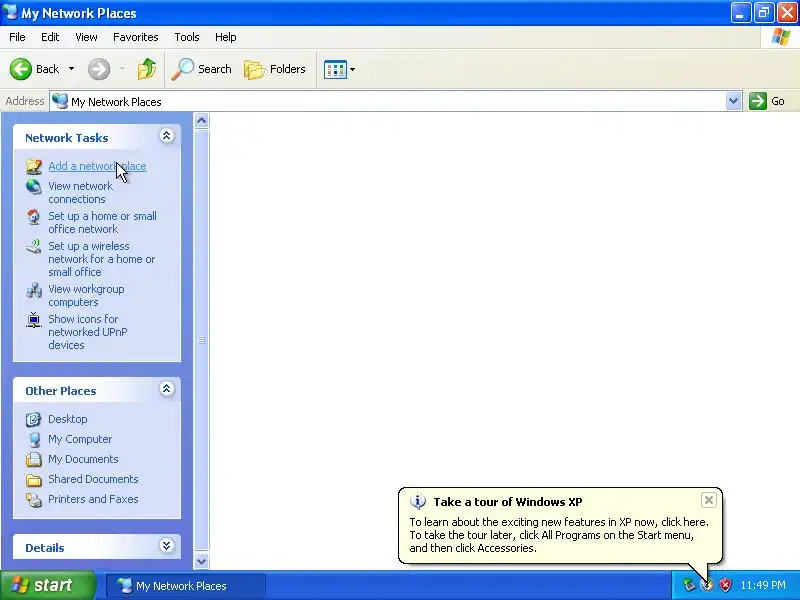Expand the Address bar dropdown
Viewport: 800px width, 600px height.
pos(733,101)
